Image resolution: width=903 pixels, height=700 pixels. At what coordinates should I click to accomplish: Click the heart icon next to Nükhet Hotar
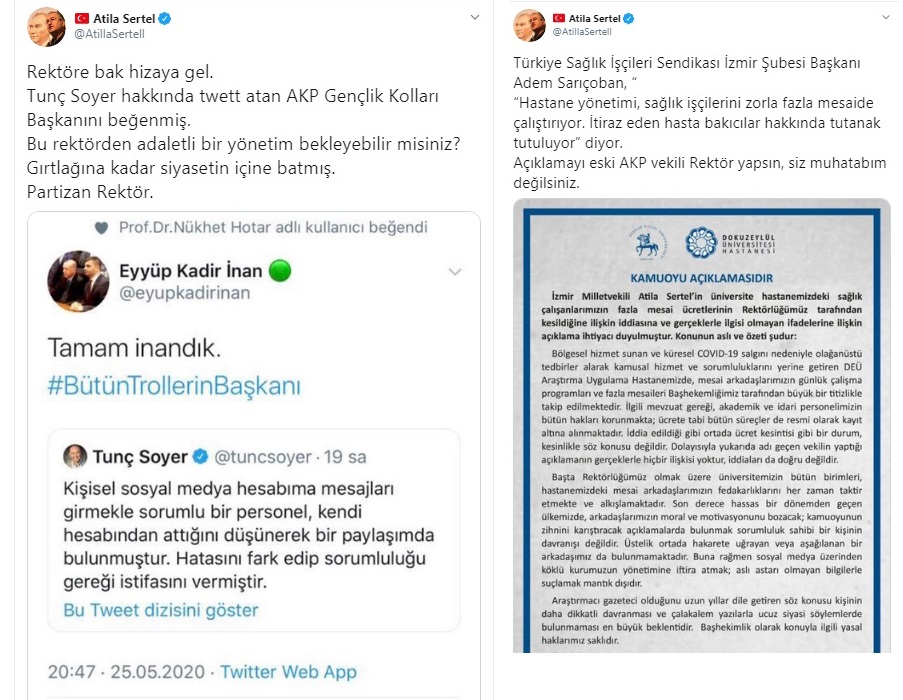tap(101, 228)
